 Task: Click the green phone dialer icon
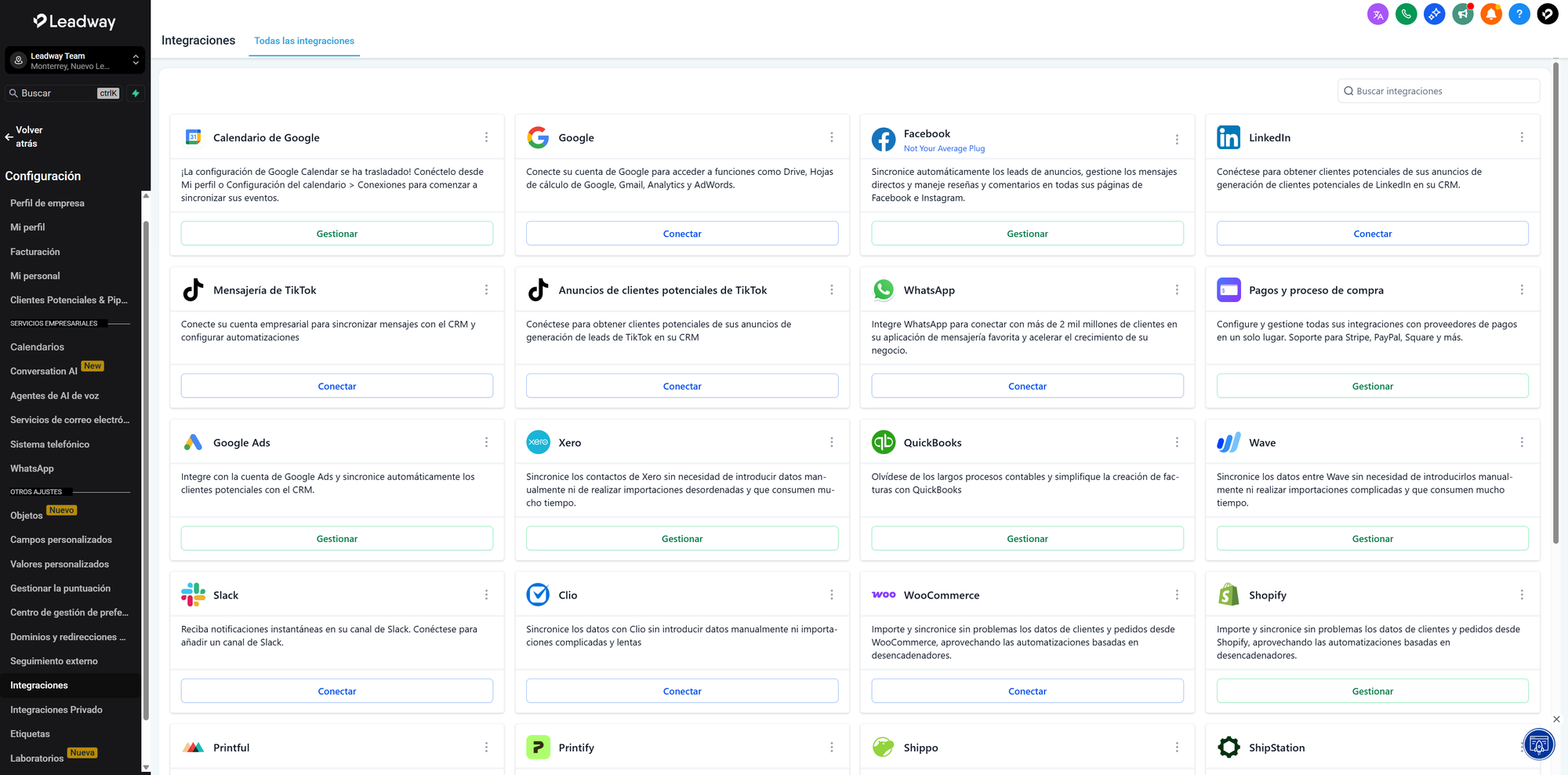[1406, 14]
